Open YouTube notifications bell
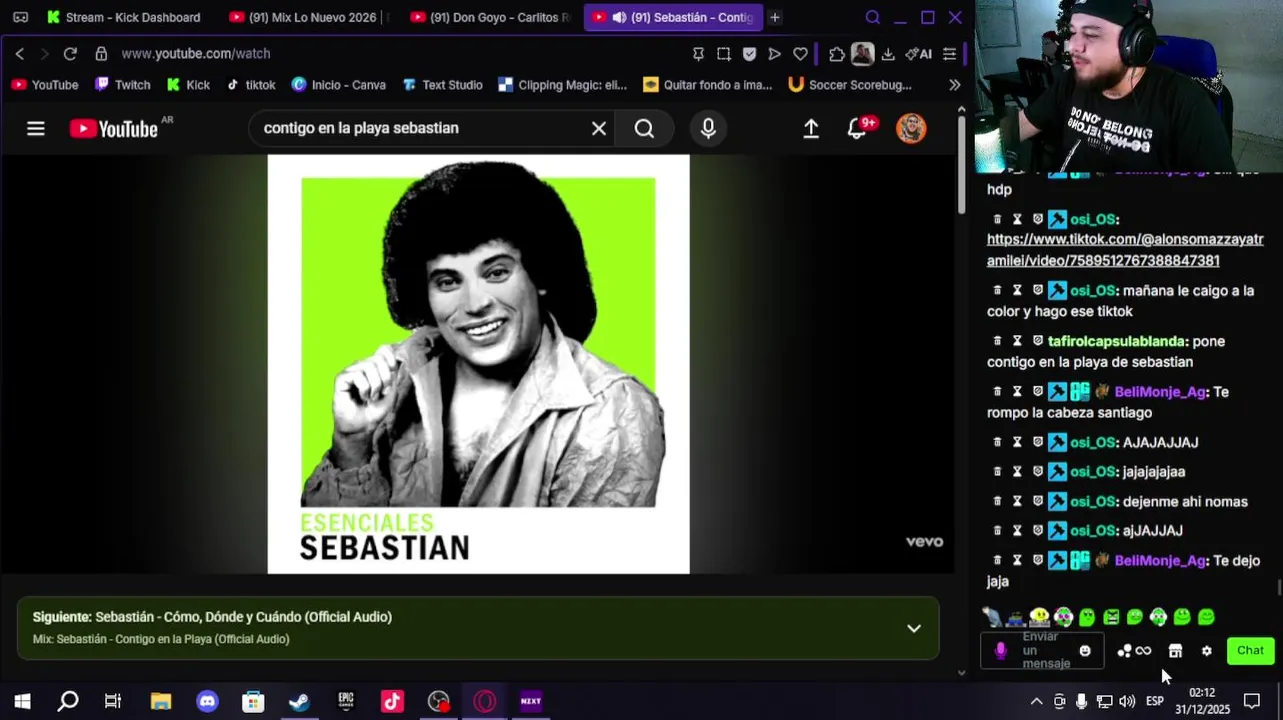 pos(858,128)
